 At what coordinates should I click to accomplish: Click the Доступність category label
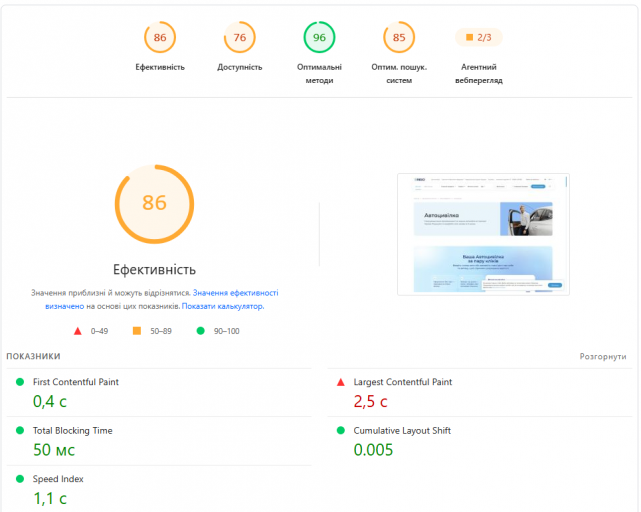tap(240, 67)
